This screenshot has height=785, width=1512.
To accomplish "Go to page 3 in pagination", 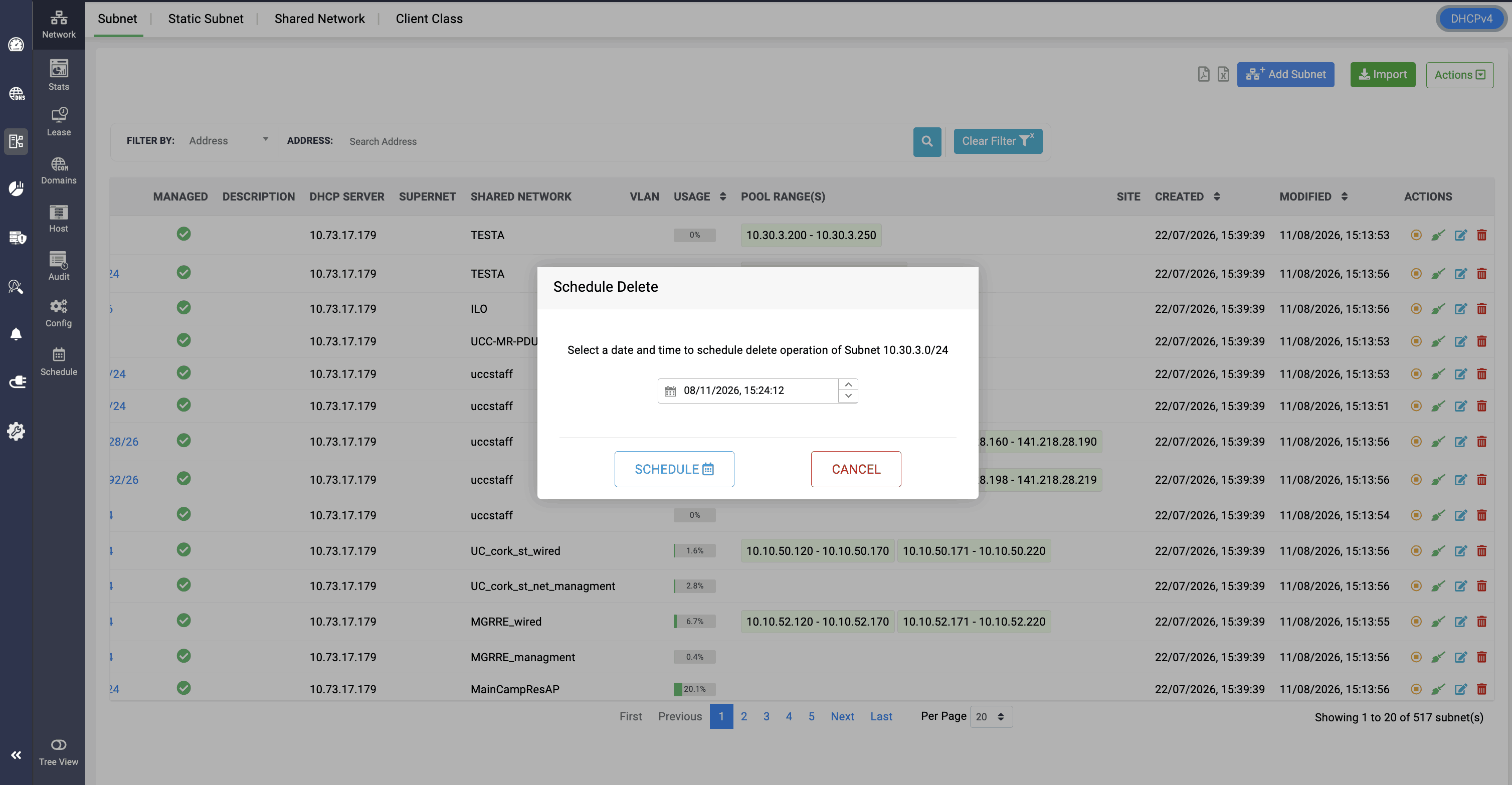I will (766, 716).
